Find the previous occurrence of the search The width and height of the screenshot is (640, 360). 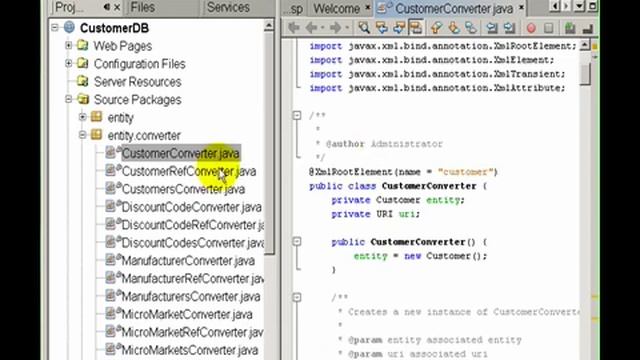(381, 28)
